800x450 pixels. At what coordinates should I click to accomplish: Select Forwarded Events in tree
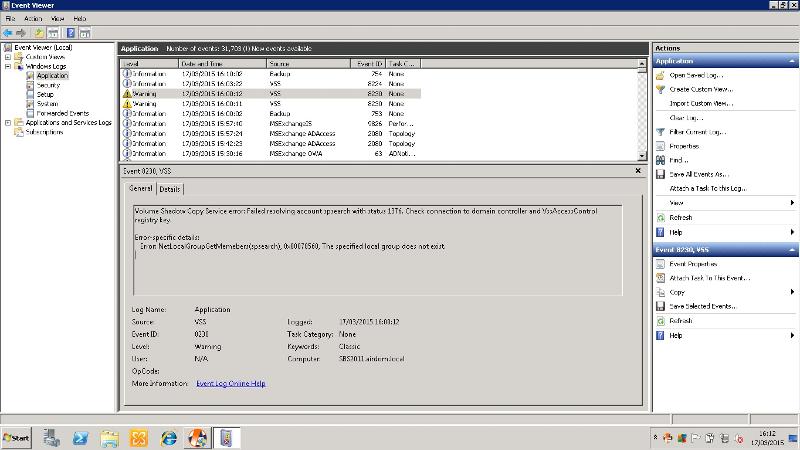(x=62, y=113)
